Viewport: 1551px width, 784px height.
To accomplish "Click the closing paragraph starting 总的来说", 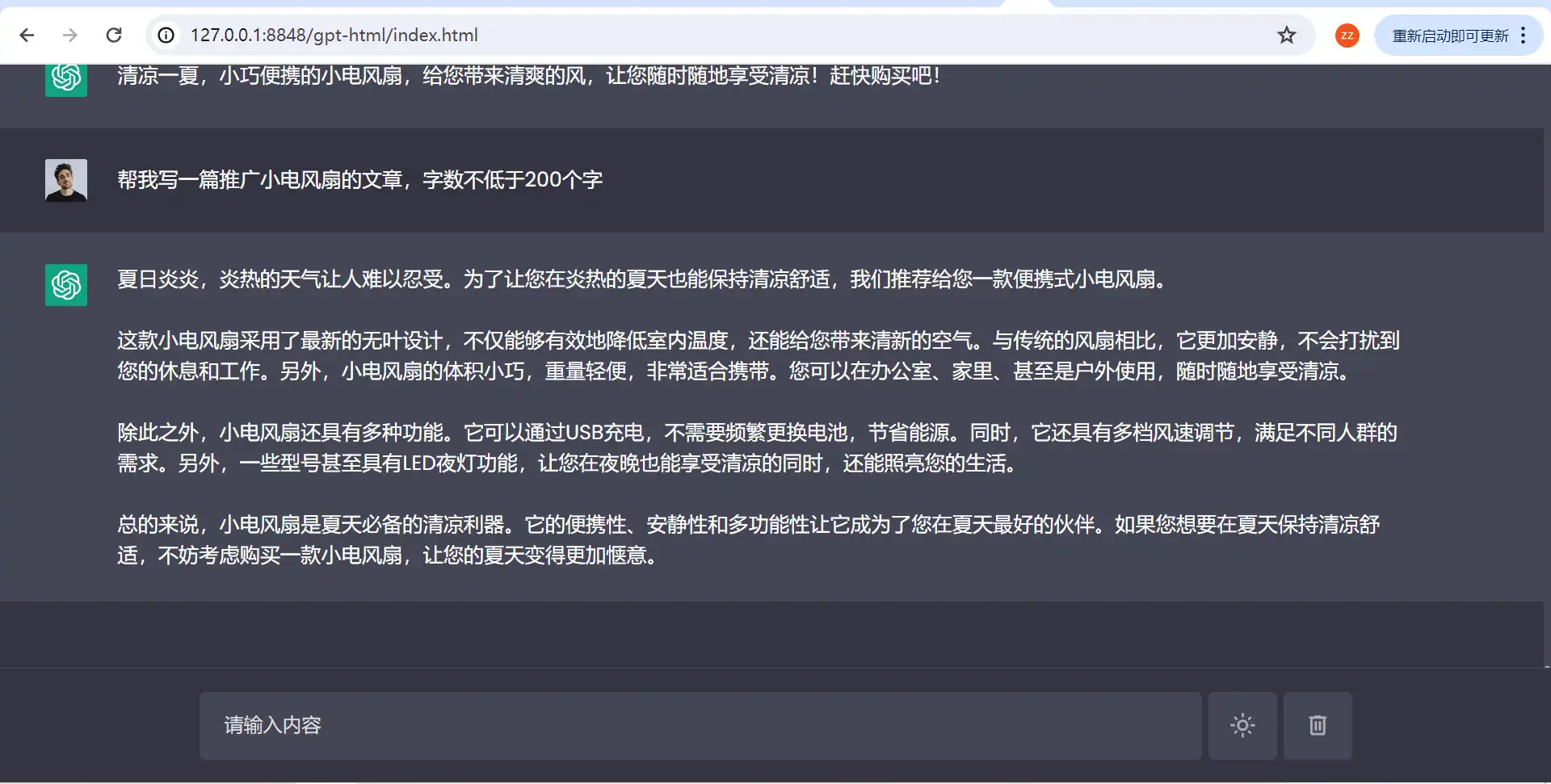I will [748, 539].
